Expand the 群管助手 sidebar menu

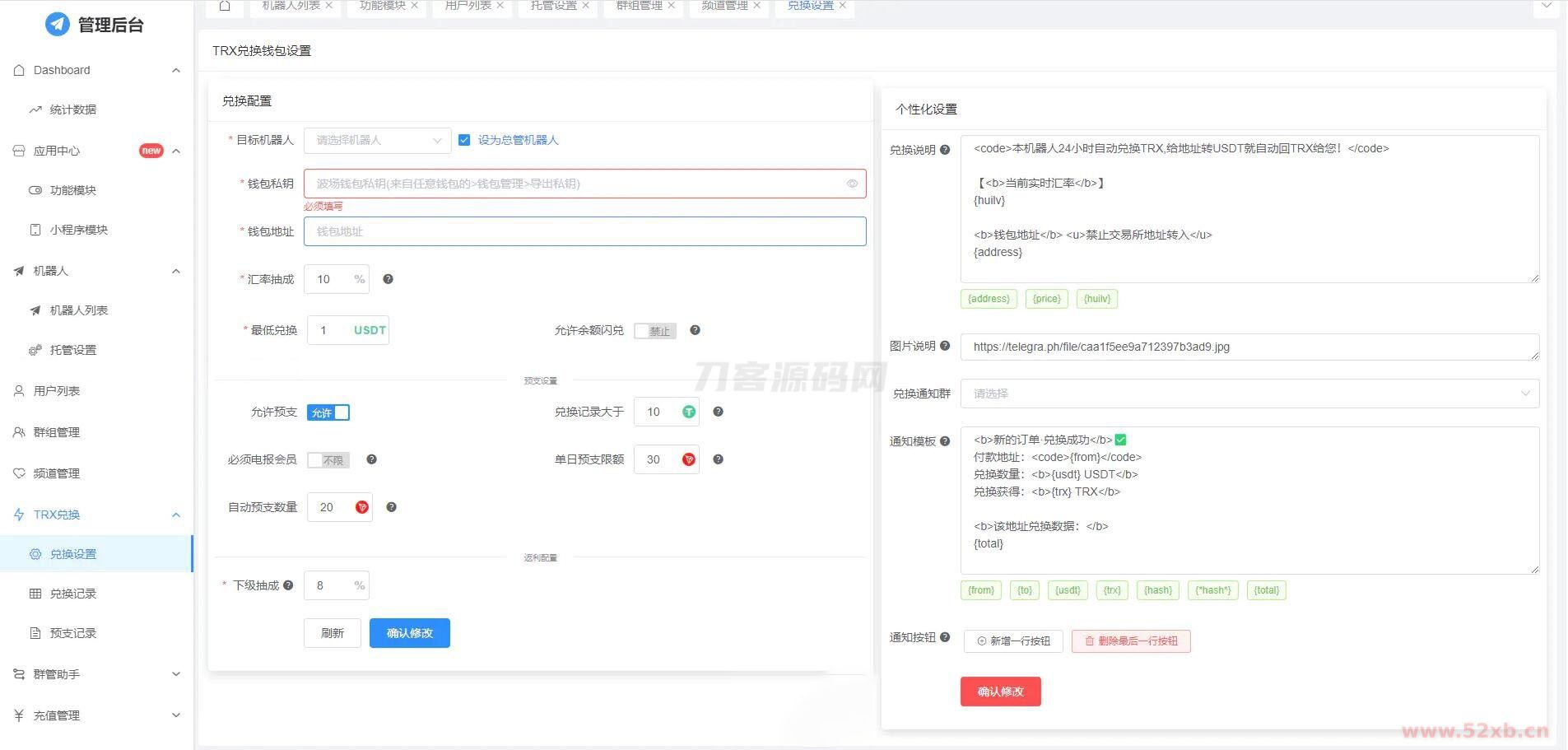coord(97,674)
